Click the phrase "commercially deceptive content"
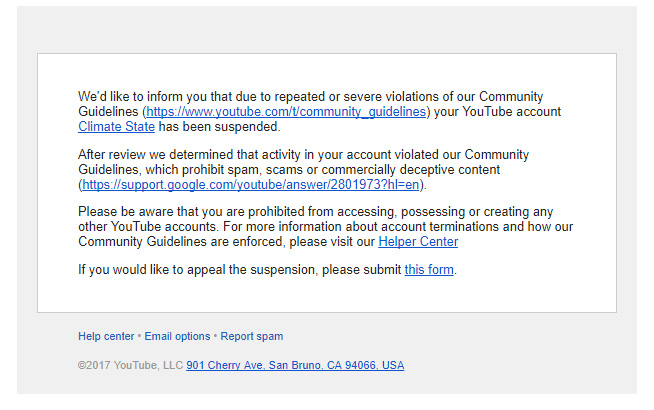The image size is (654, 410). coord(400,170)
